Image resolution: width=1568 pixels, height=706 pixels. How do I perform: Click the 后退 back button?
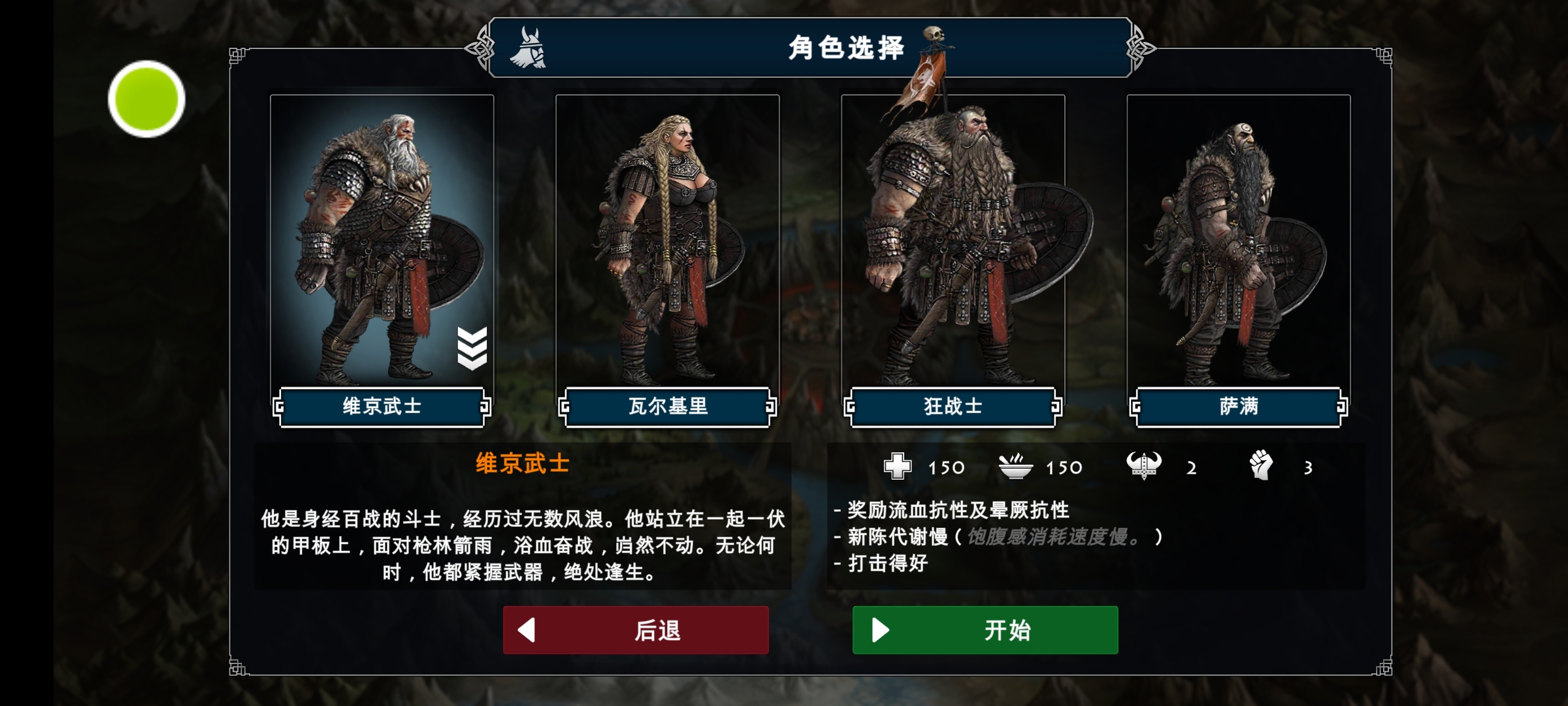(x=636, y=630)
